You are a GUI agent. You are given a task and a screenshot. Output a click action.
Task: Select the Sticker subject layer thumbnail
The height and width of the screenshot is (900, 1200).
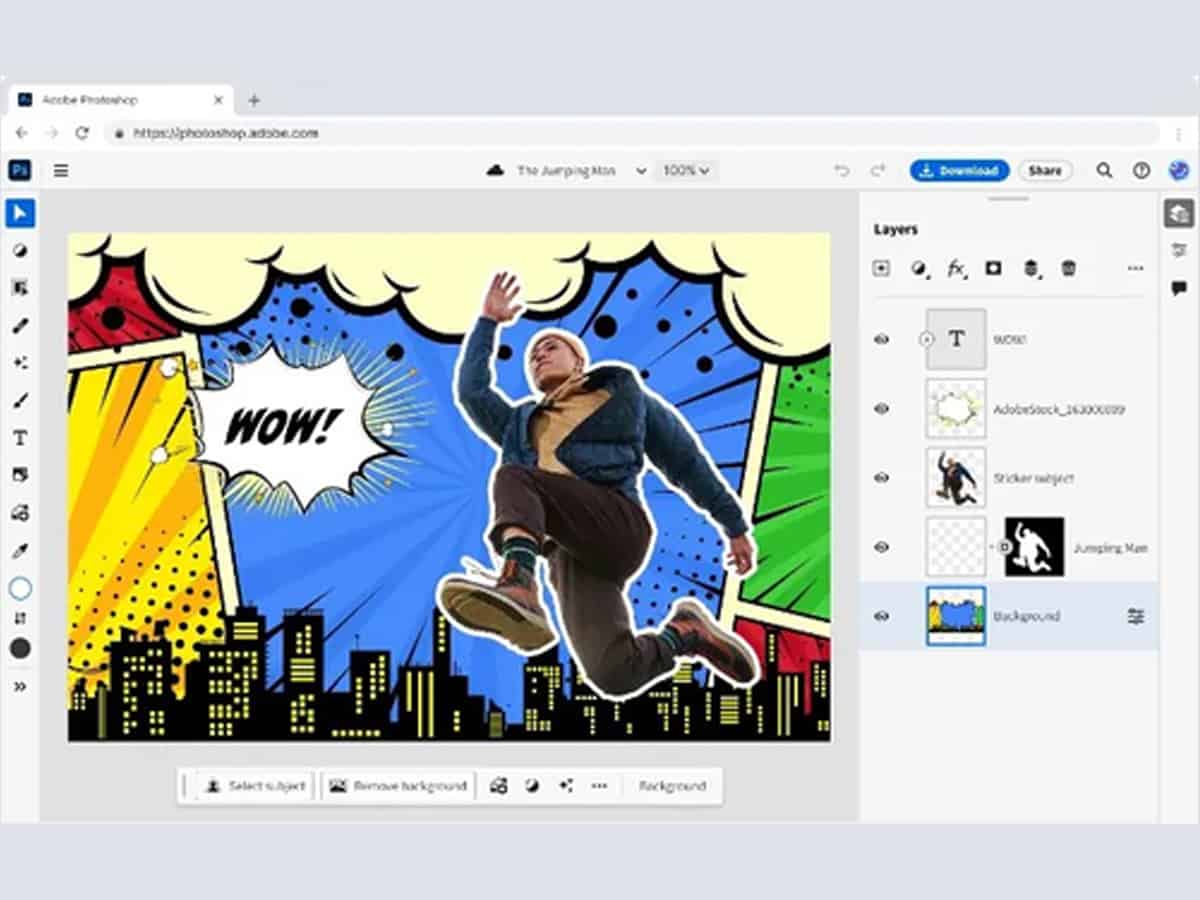[956, 477]
